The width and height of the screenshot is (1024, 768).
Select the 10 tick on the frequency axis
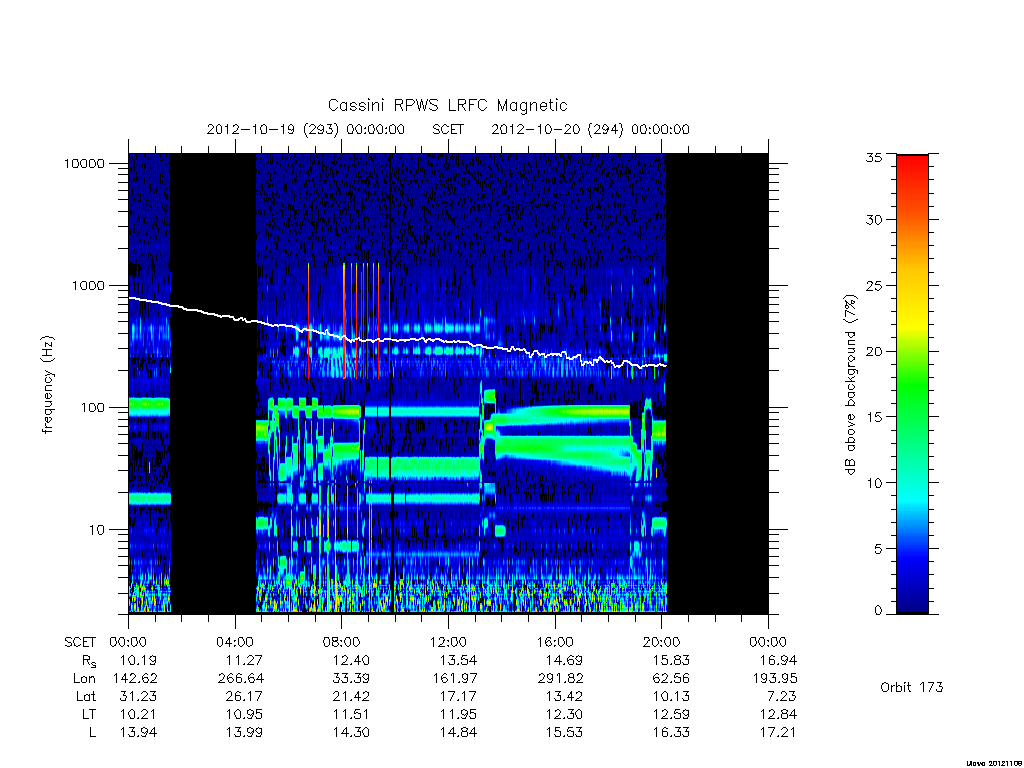coord(97,530)
